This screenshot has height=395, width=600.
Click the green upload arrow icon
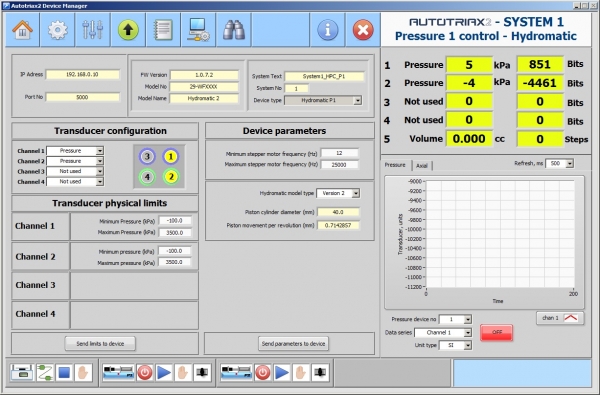pyautogui.click(x=128, y=30)
